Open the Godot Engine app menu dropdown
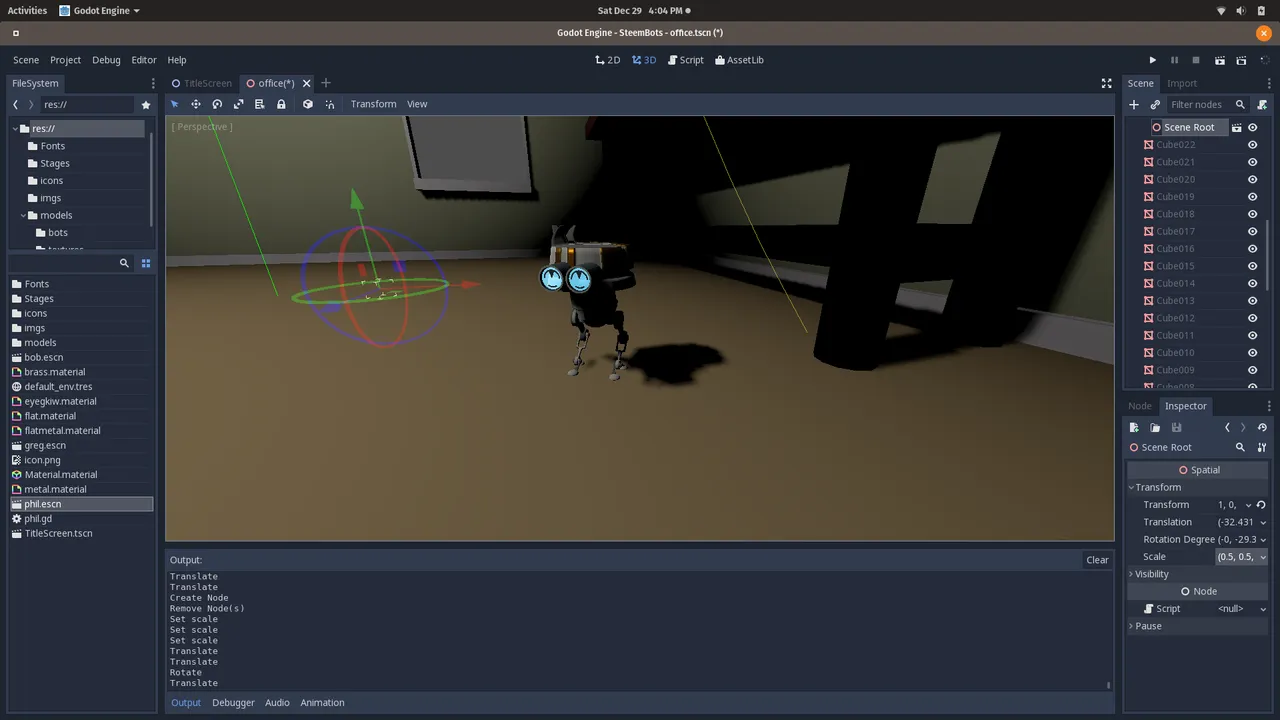 [x=99, y=10]
